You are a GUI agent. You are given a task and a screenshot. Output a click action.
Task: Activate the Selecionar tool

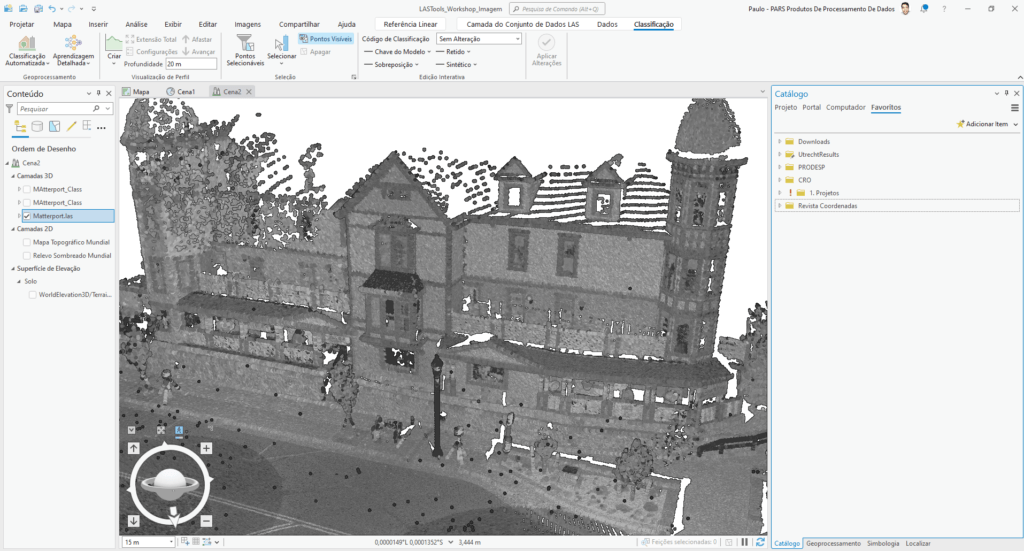pyautogui.click(x=281, y=43)
